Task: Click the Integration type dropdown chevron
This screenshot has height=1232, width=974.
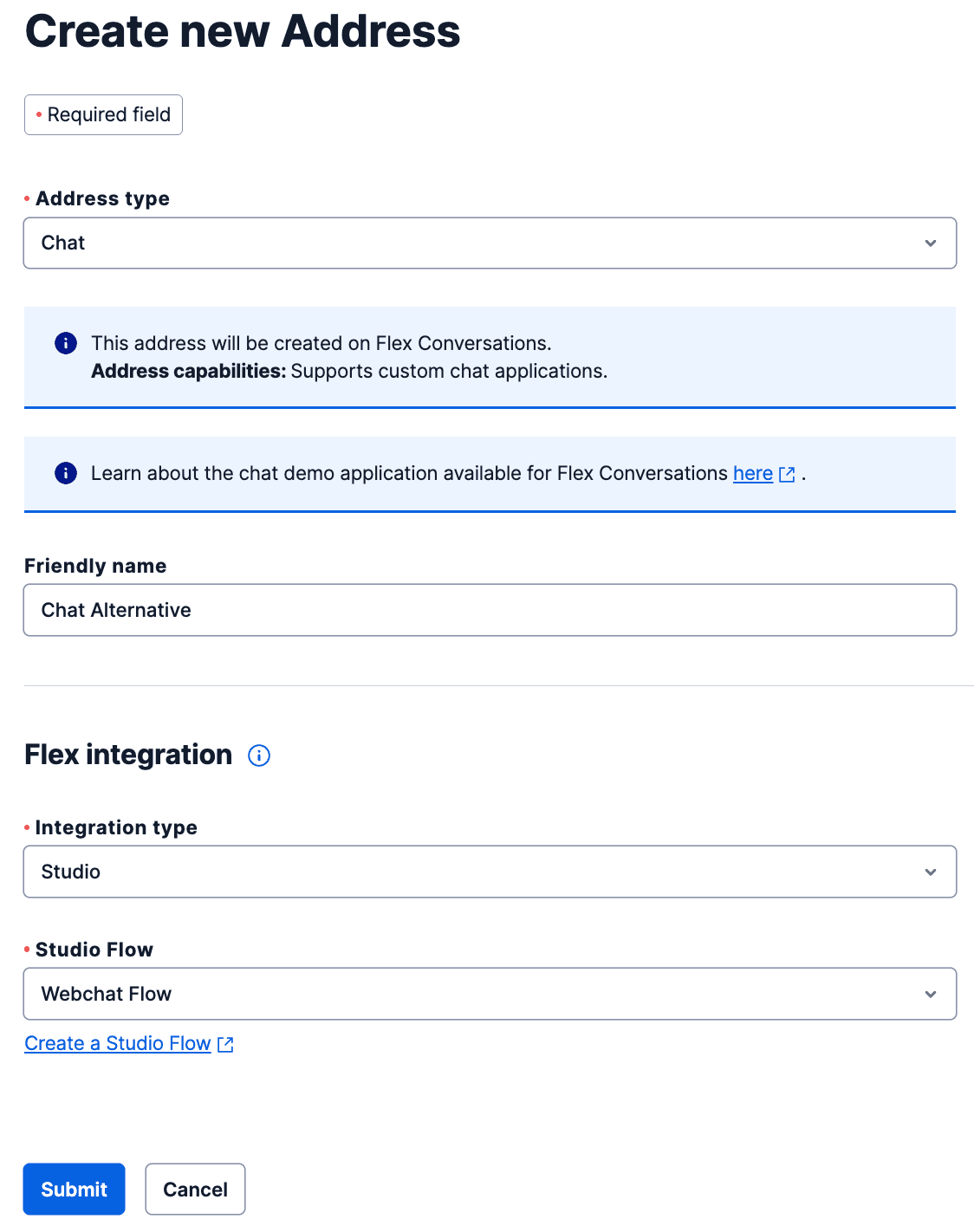Action: point(931,872)
